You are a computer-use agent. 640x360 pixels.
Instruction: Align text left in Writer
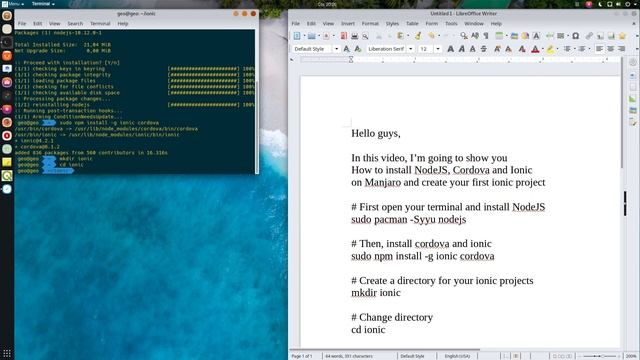point(599,49)
